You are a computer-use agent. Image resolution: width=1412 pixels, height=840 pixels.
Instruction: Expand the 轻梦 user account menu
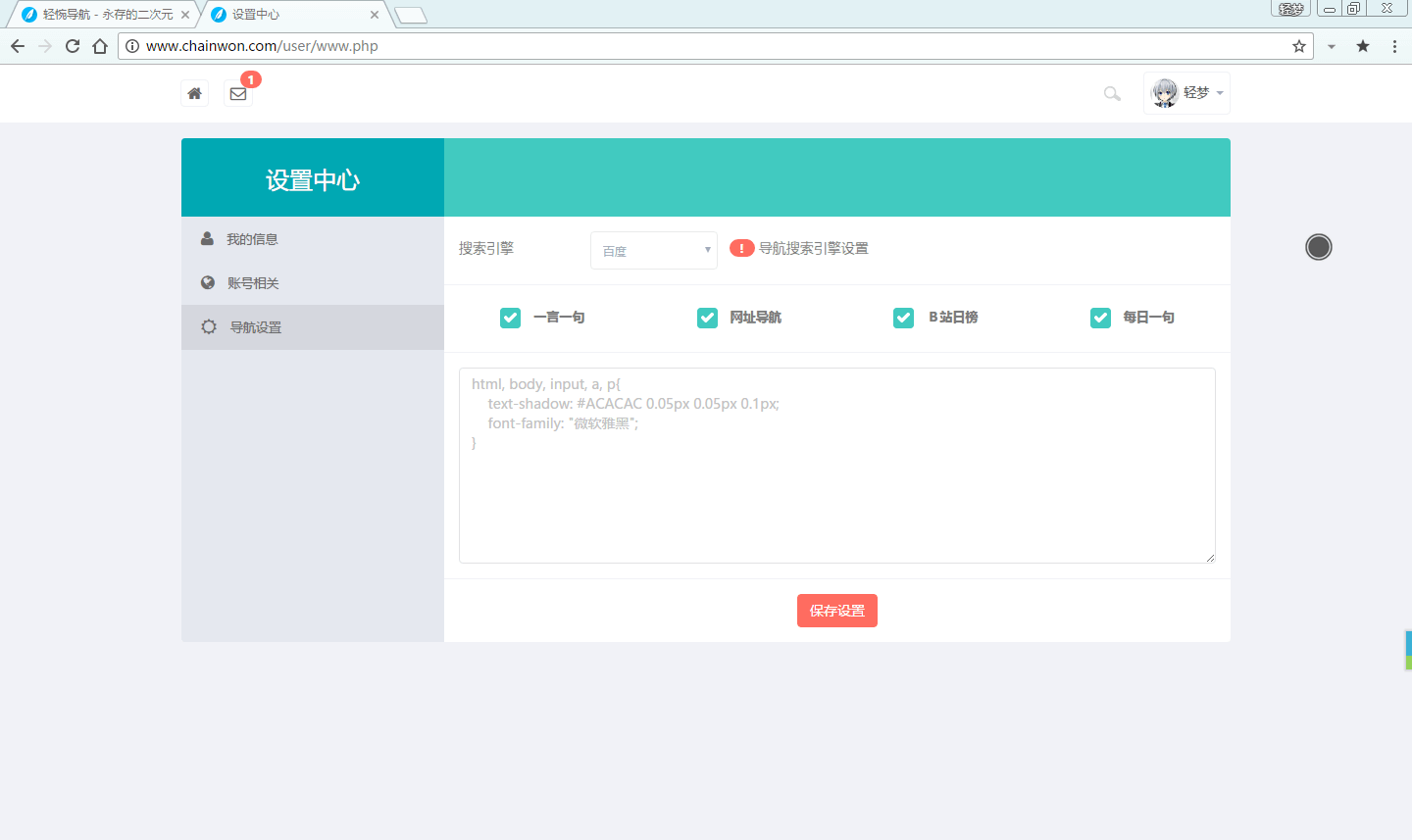point(1187,93)
